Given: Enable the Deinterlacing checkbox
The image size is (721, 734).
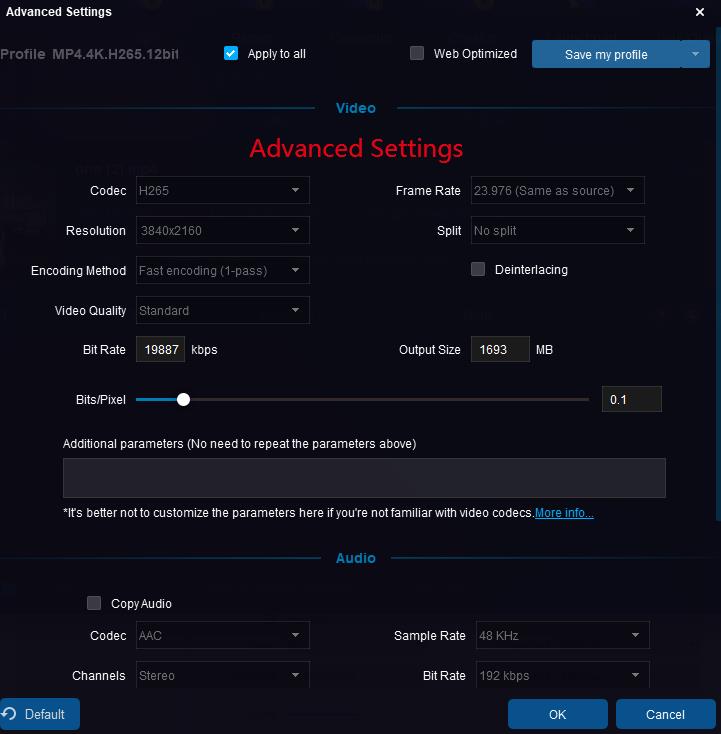Looking at the screenshot, I should click(x=478, y=269).
